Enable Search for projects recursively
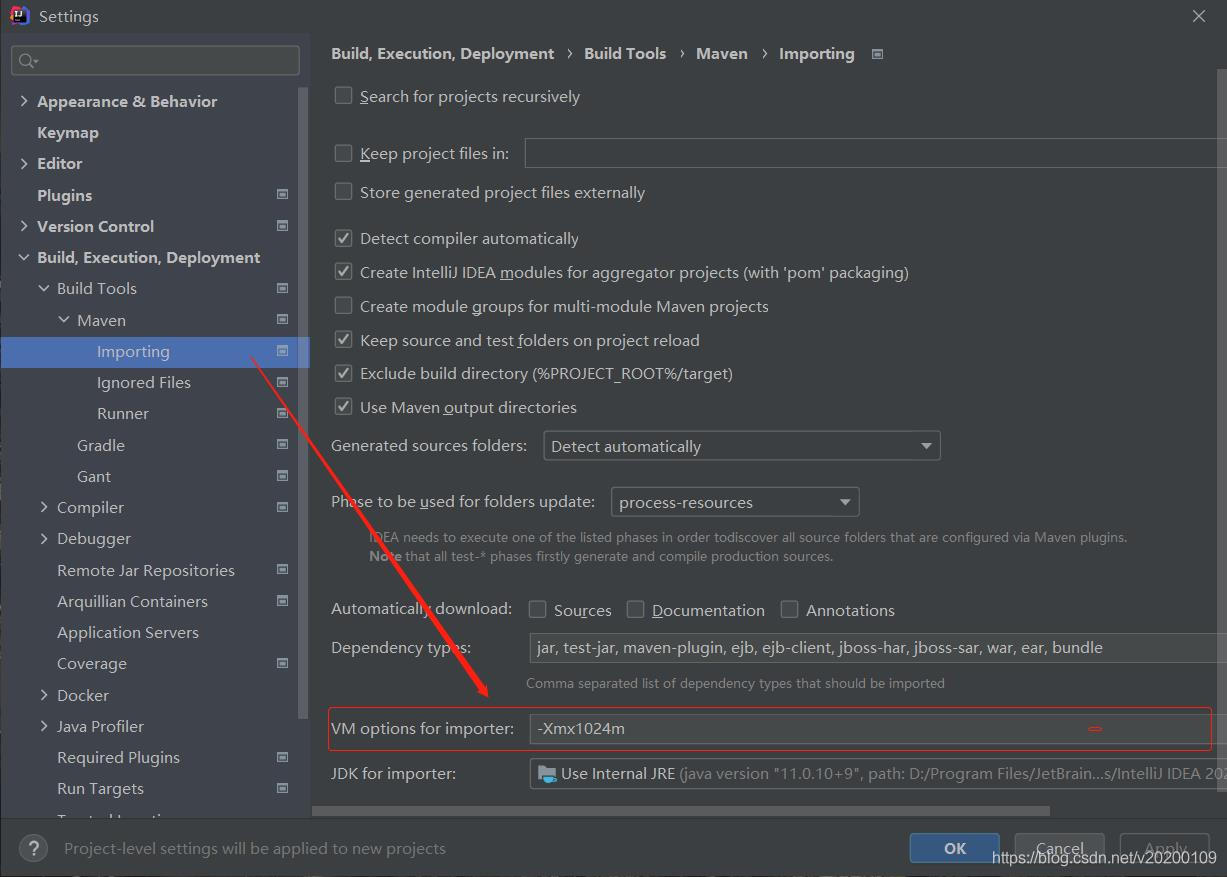The image size is (1227, 877). pos(343,95)
